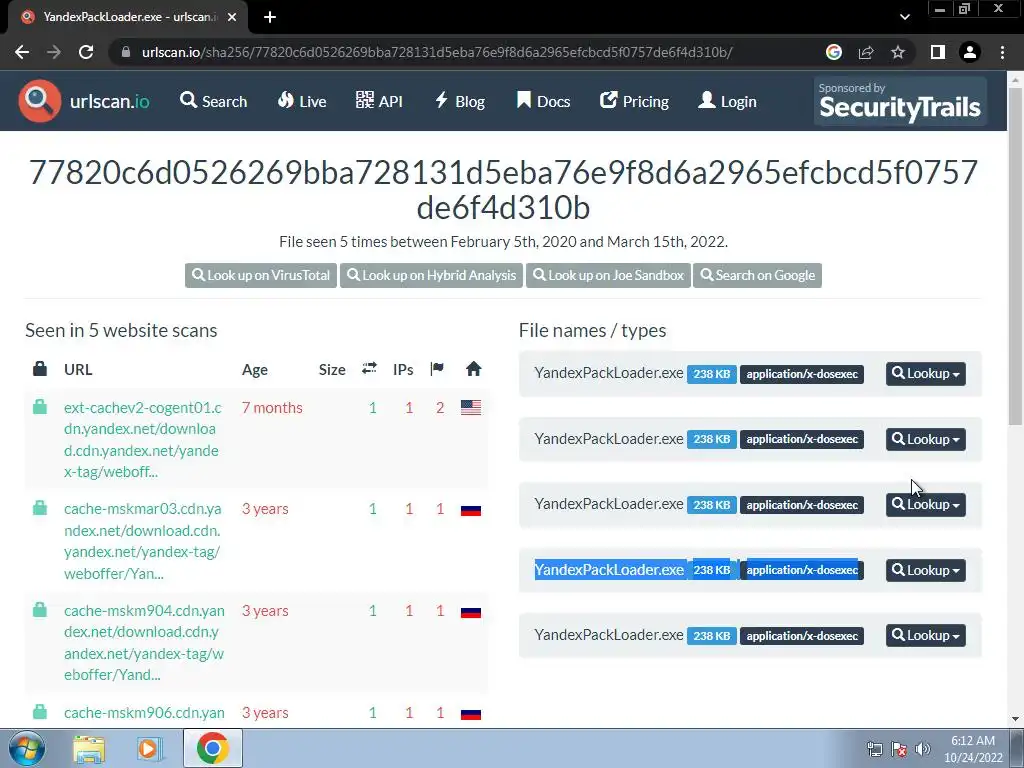Open Docs in urlscan navigation
The height and width of the screenshot is (768, 1024).
543,101
